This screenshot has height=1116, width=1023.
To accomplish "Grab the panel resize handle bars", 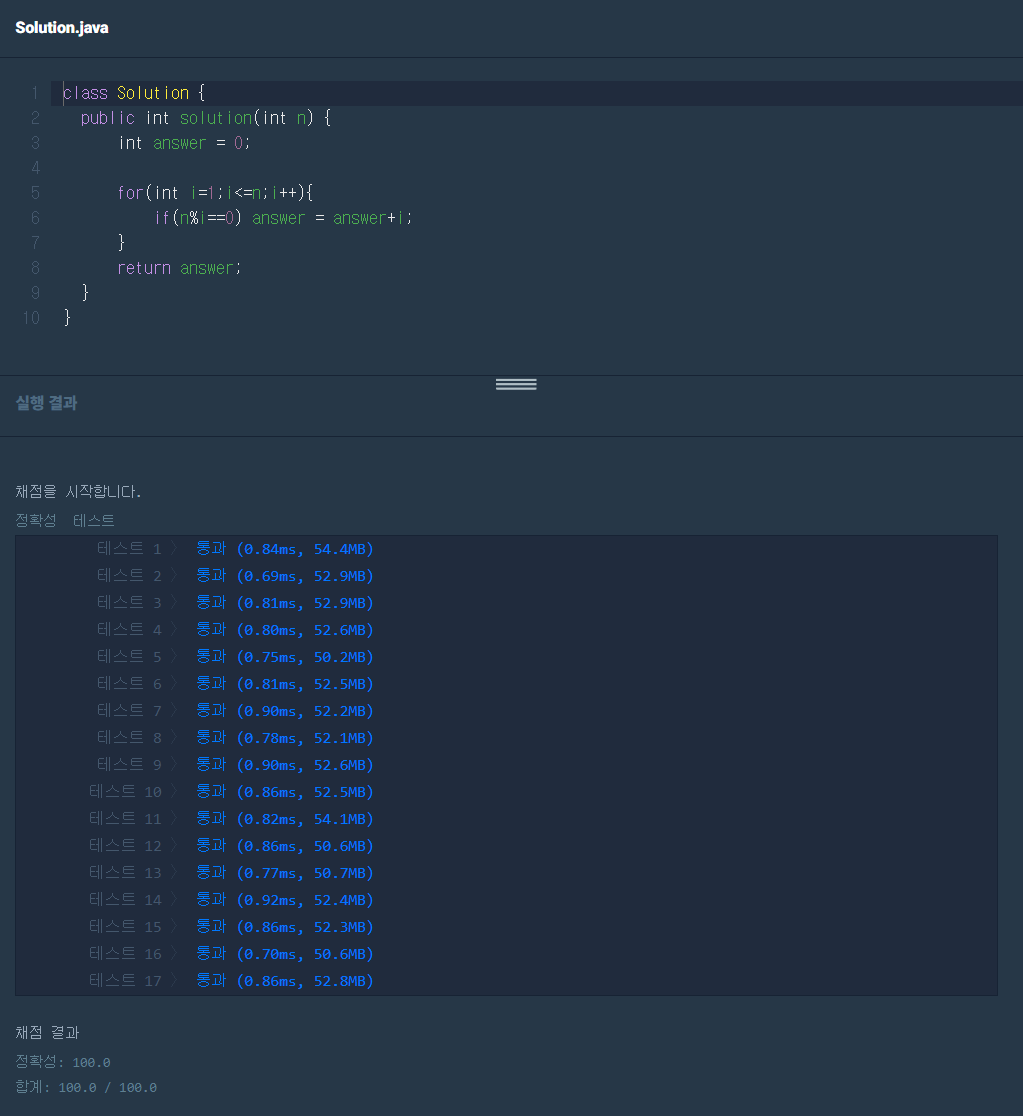I will coord(516,384).
